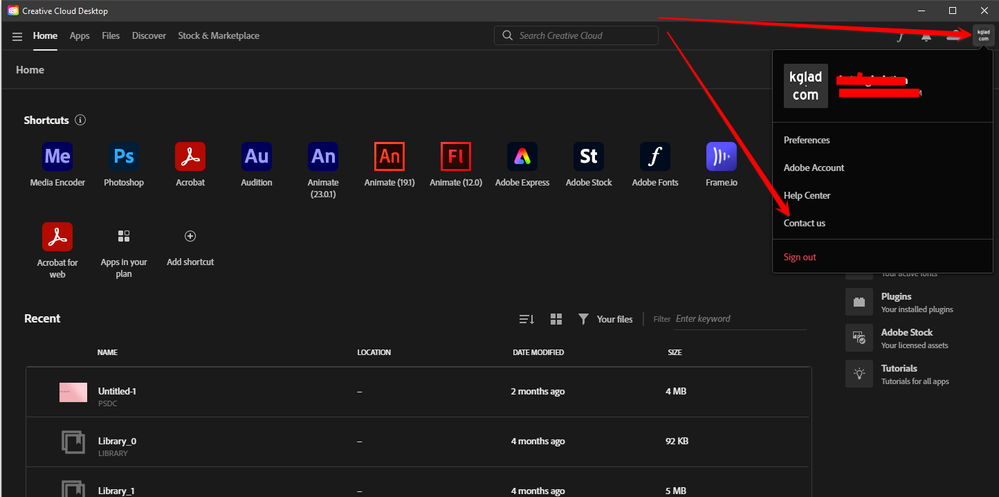999x497 pixels.
Task: Open the Untitled-1 pink thumbnail
Action: pos(73,393)
